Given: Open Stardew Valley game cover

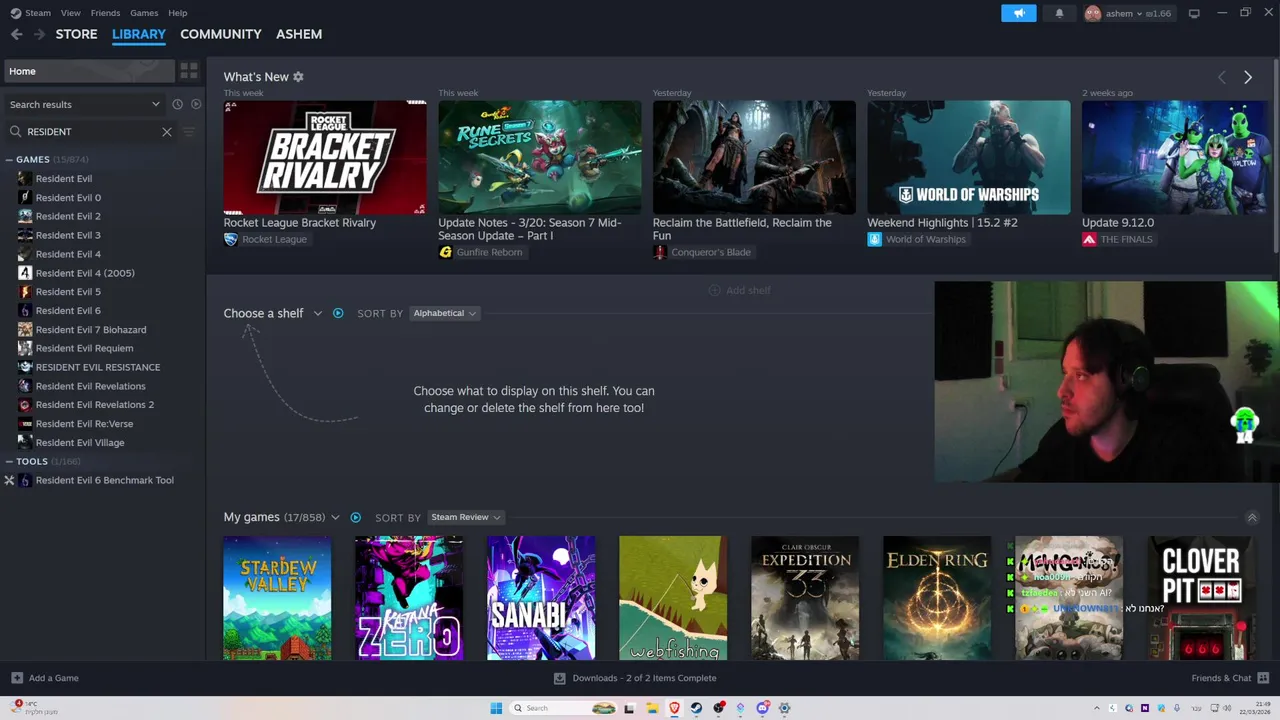Looking at the screenshot, I should (x=277, y=598).
